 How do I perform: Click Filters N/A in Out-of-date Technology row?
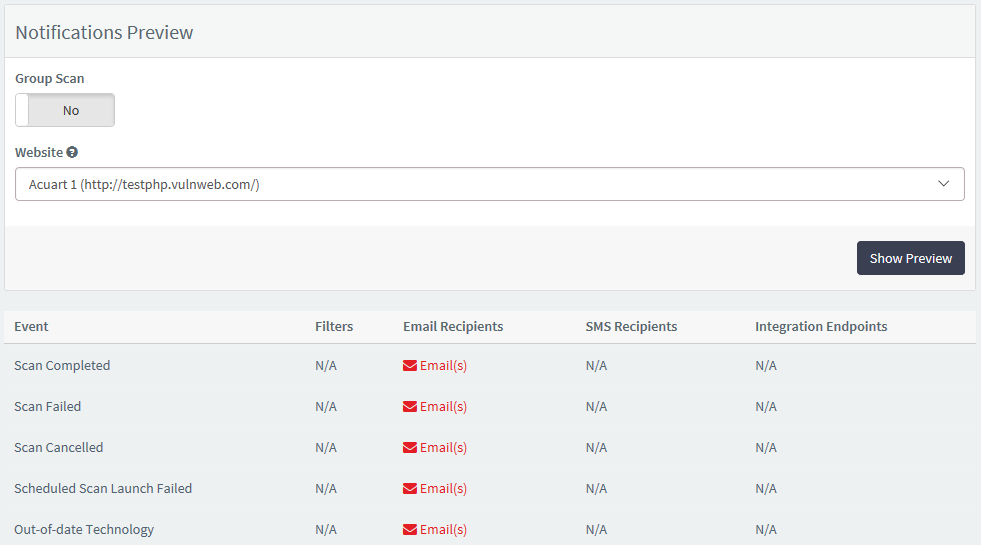point(326,529)
